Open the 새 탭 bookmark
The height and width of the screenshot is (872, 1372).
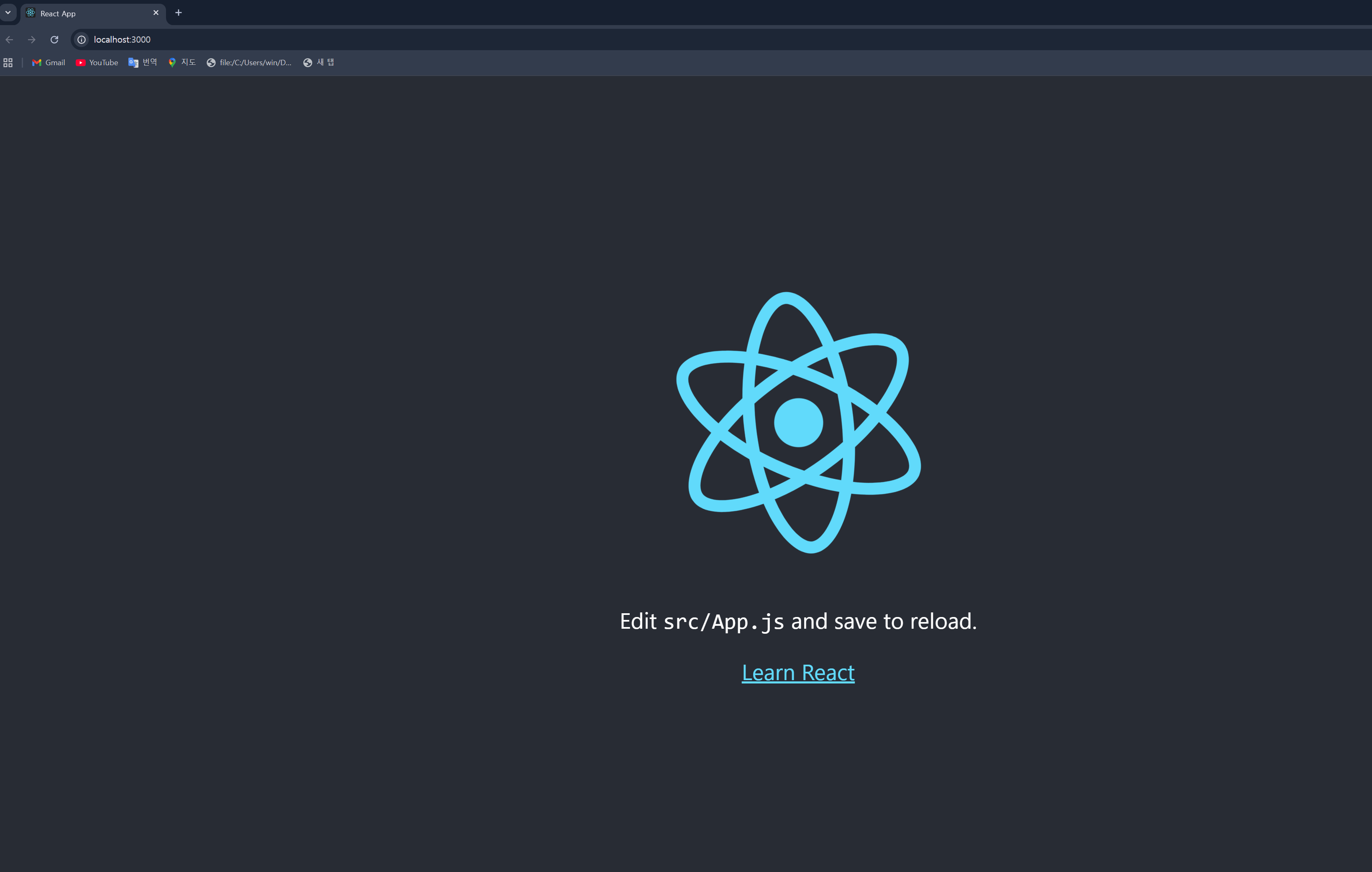(319, 63)
